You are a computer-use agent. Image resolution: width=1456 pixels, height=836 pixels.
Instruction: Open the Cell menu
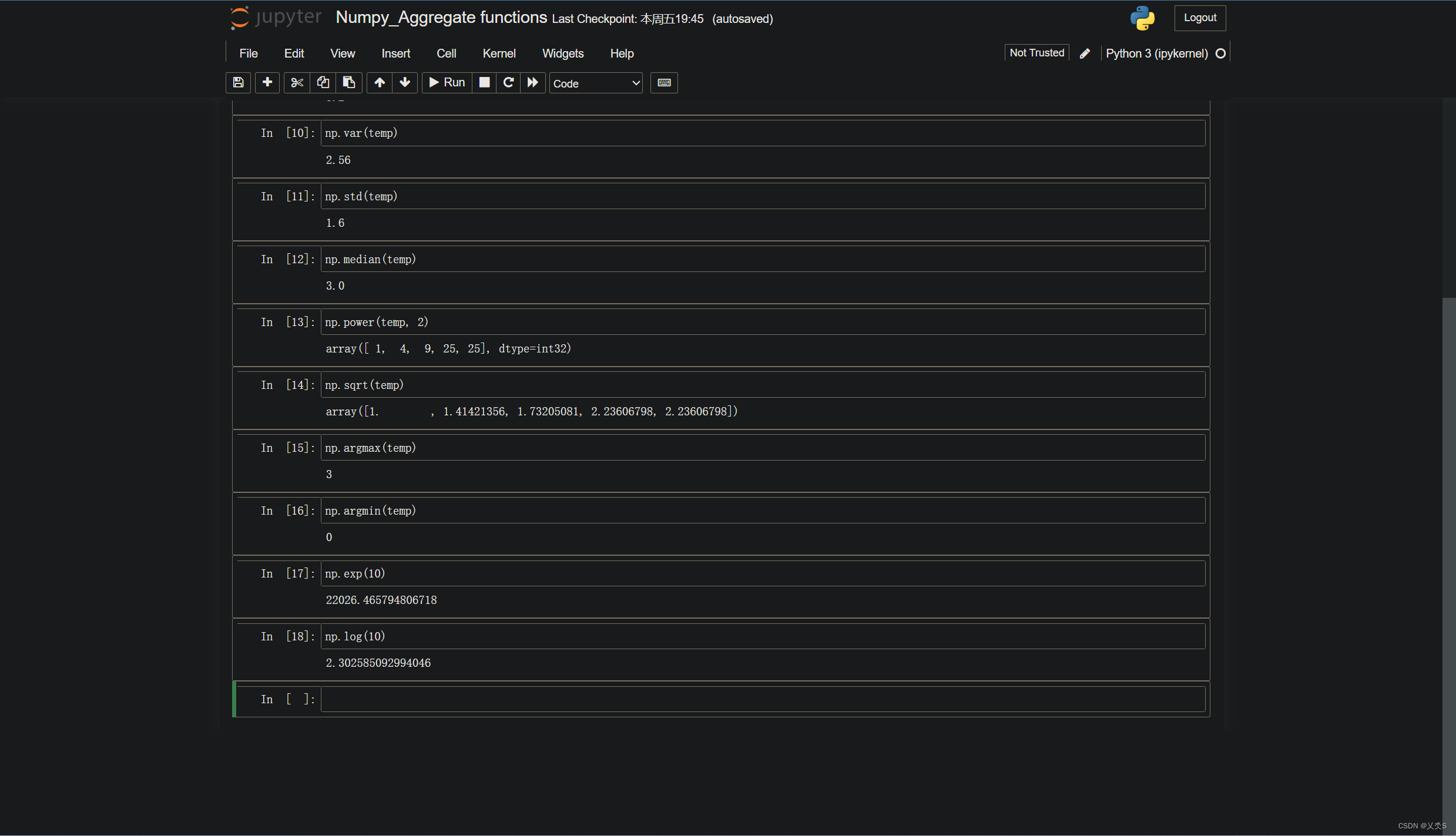point(446,53)
